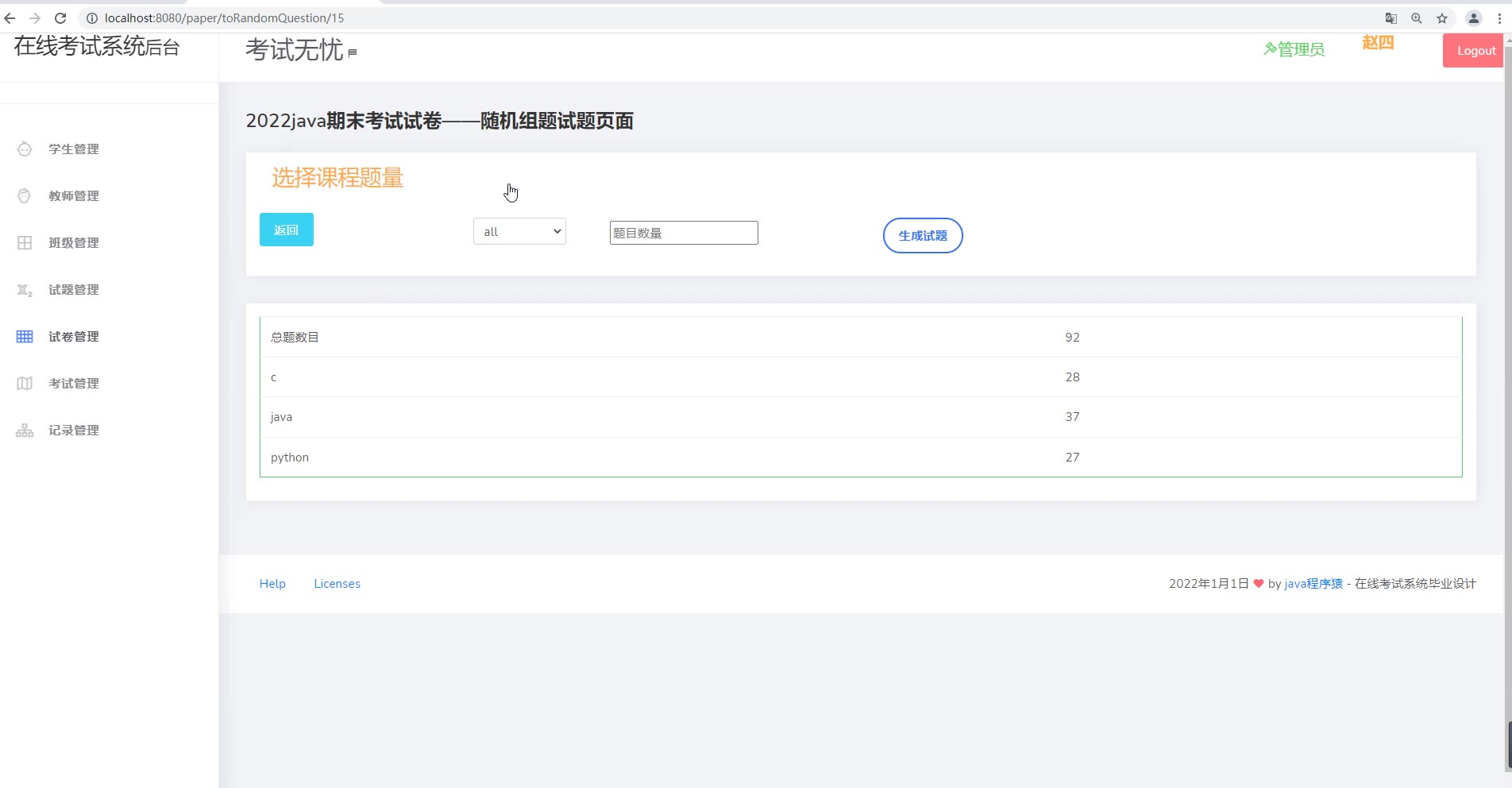The height and width of the screenshot is (788, 1512).
Task: Click the 在线考试系统后台 site title
Action: click(x=97, y=46)
